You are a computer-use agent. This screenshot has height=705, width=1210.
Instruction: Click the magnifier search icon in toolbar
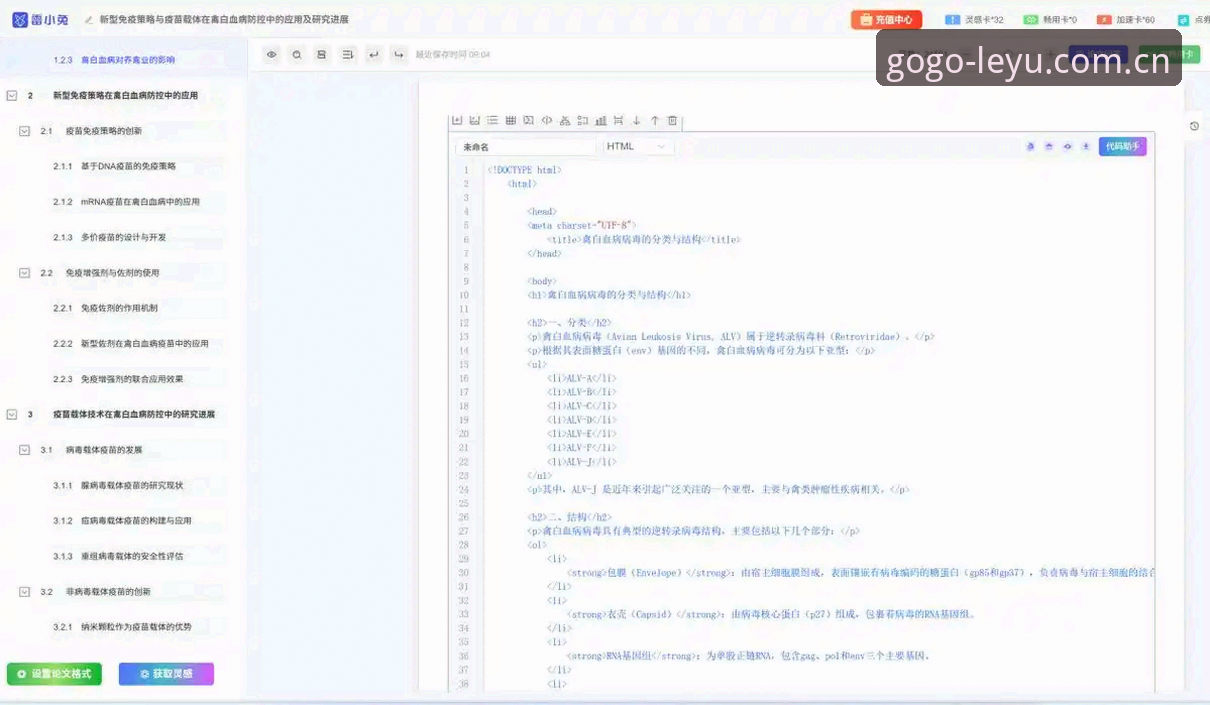pyautogui.click(x=297, y=55)
